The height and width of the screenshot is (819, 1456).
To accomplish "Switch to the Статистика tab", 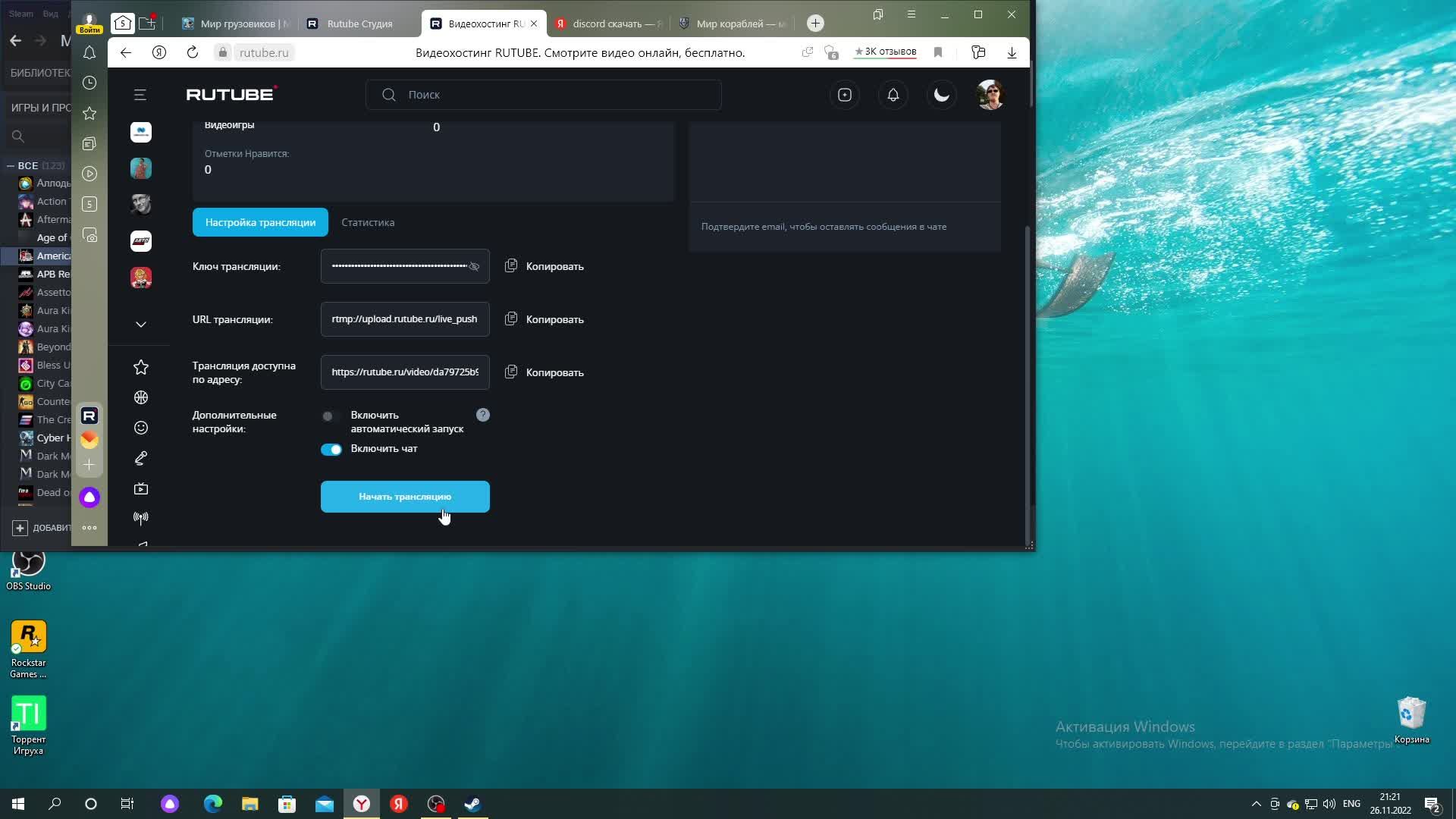I will point(368,222).
